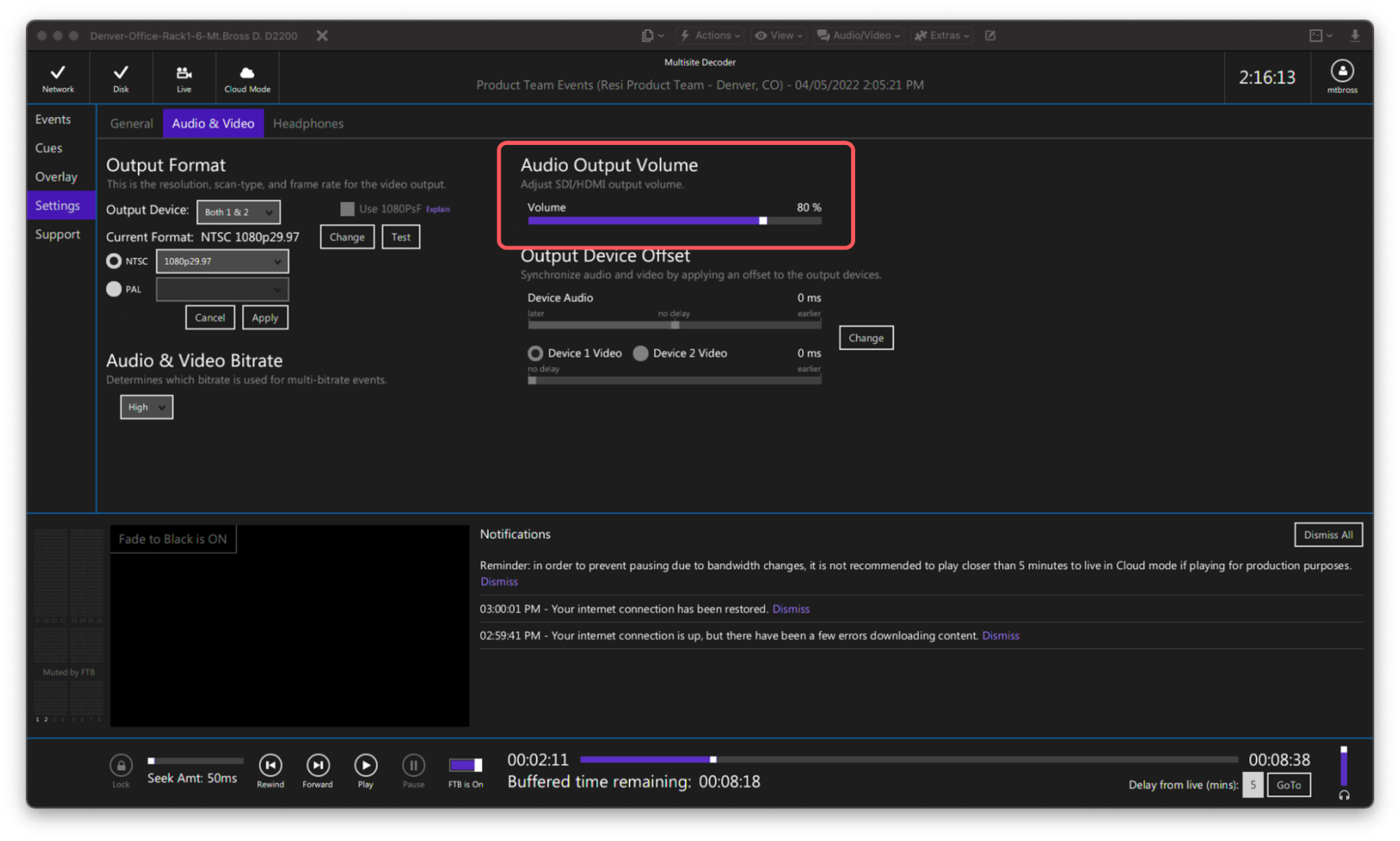This screenshot has width=1400, height=841.
Task: Click Change button for Output Device Offset
Action: 866,338
